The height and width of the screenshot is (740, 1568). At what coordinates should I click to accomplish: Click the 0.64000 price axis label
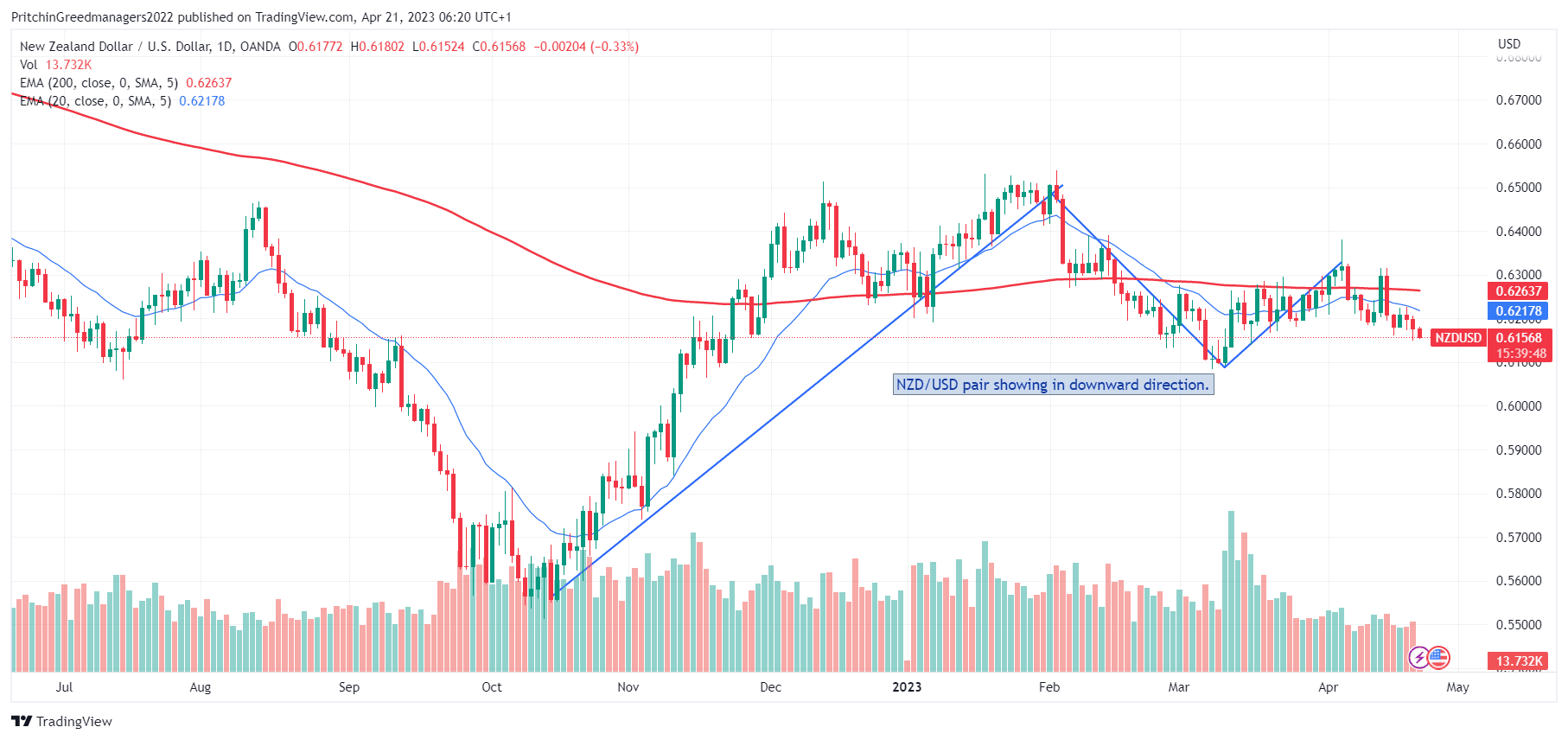[x=1519, y=232]
